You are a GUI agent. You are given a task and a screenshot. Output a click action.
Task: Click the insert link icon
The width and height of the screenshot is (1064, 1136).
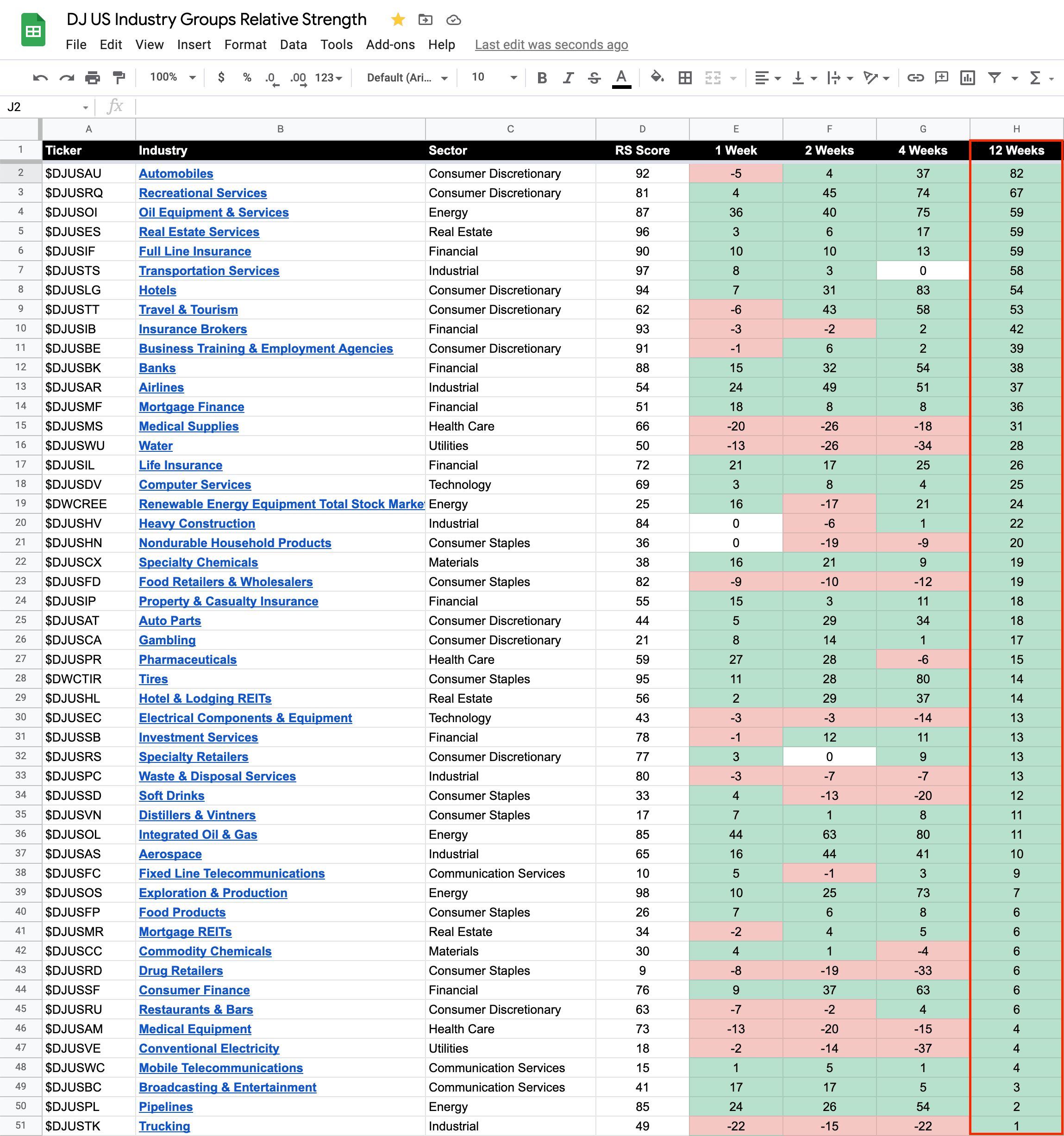coord(915,78)
